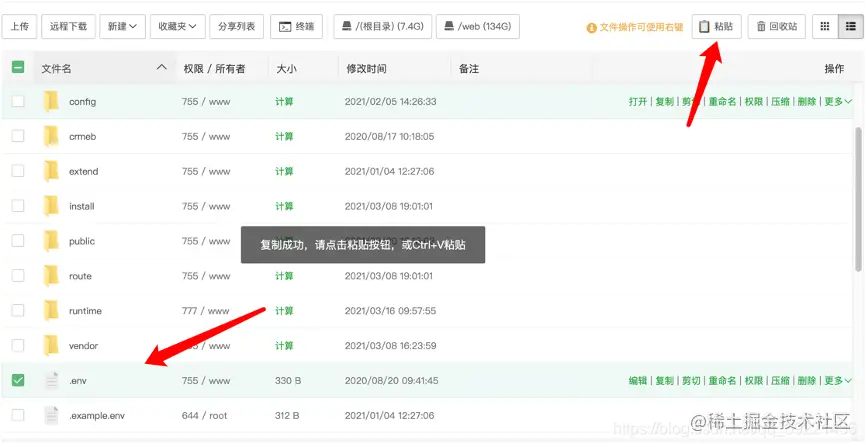The width and height of the screenshot is (866, 447).
Task: Check the install folder checkbox
Action: tap(18, 206)
